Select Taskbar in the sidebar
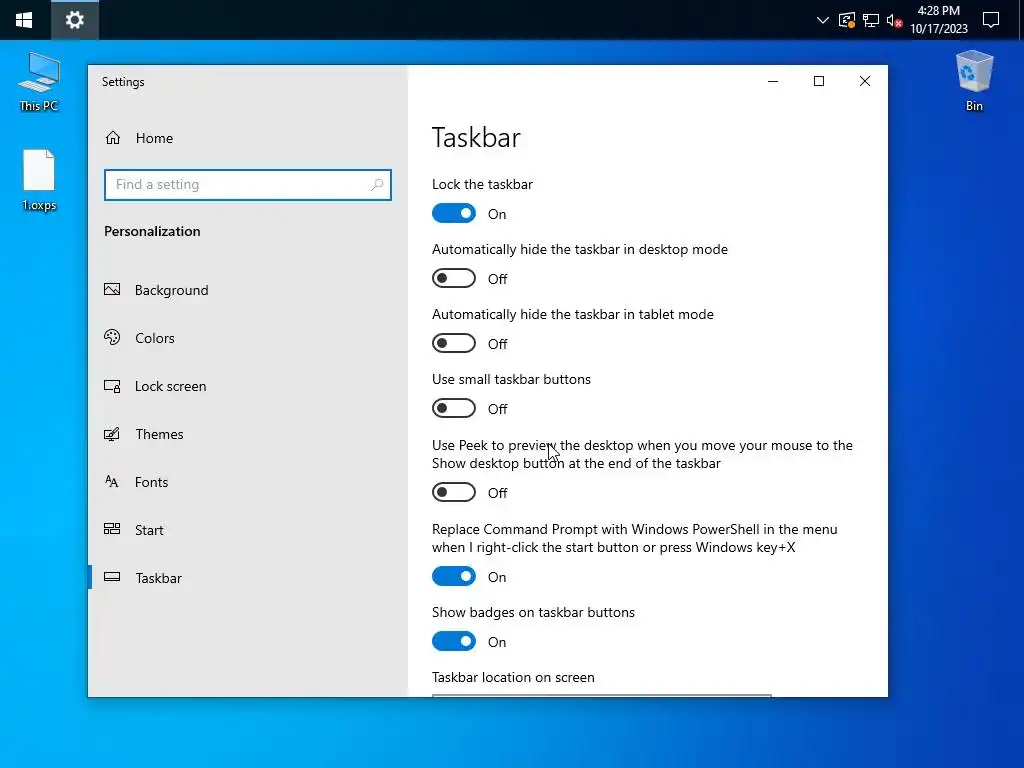The width and height of the screenshot is (1024, 768). tap(248, 578)
